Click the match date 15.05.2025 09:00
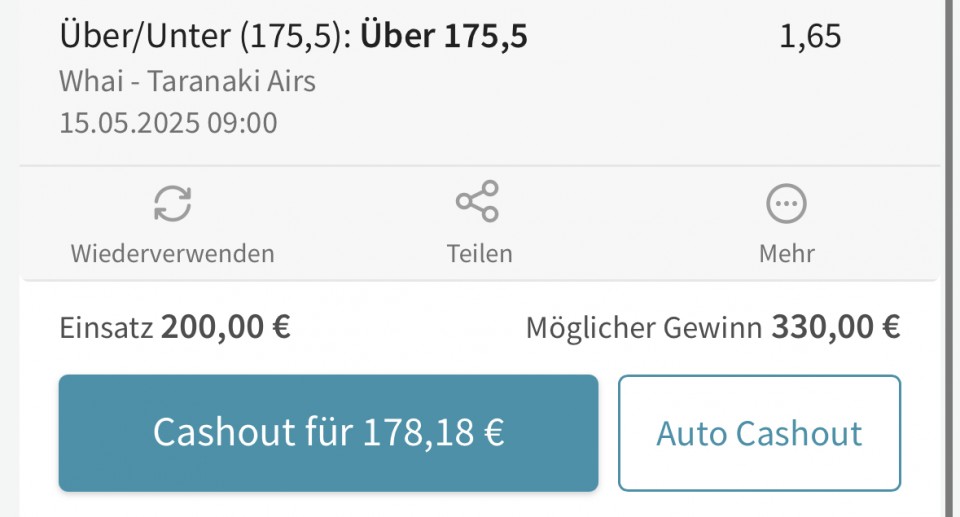960x517 pixels. pyautogui.click(x=168, y=123)
